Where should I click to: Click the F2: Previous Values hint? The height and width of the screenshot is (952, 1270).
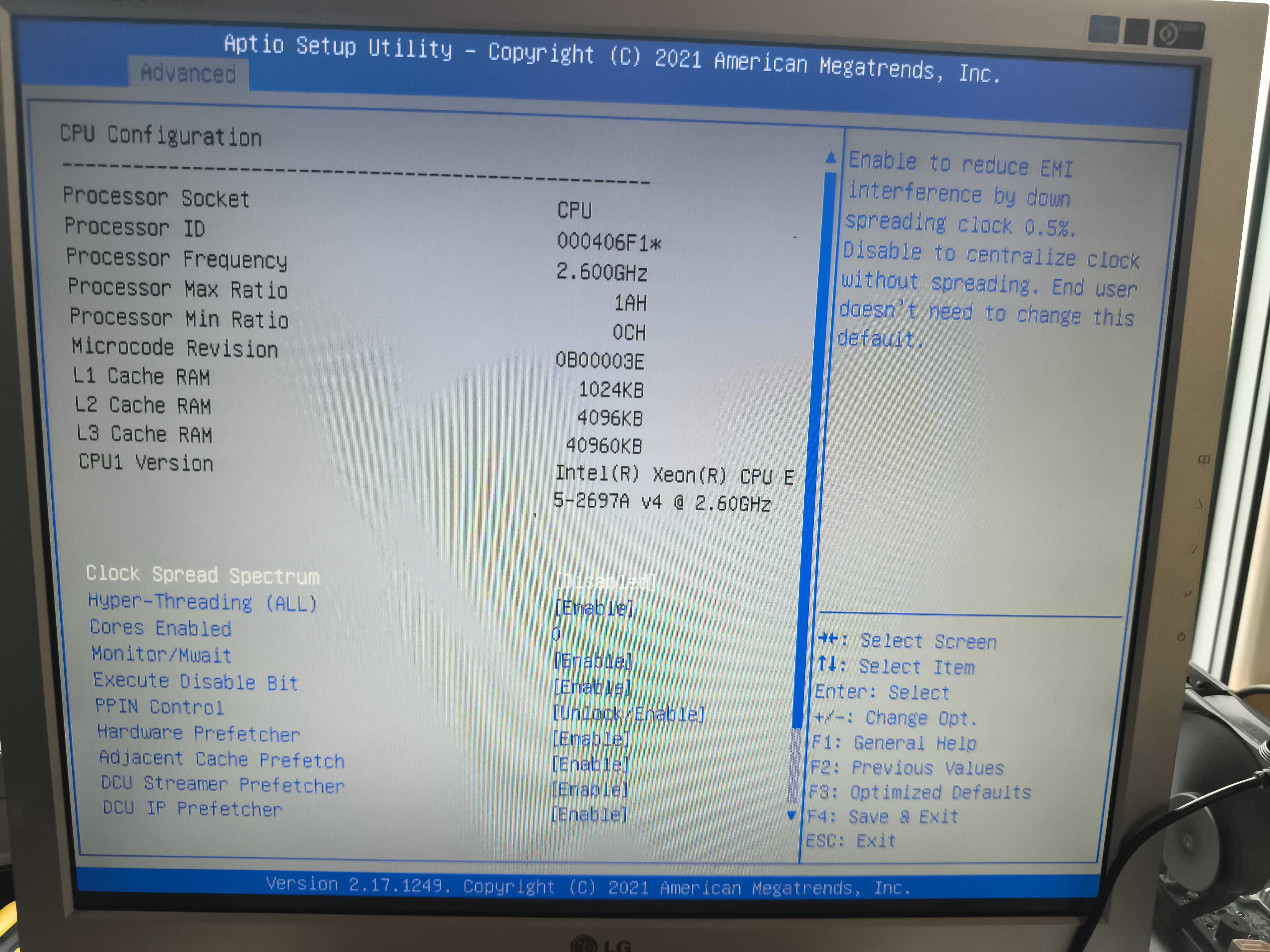(907, 767)
